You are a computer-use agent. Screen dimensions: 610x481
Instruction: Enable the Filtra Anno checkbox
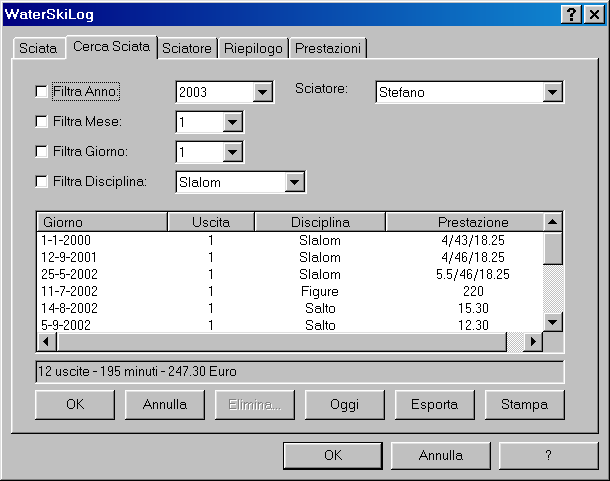point(41,91)
